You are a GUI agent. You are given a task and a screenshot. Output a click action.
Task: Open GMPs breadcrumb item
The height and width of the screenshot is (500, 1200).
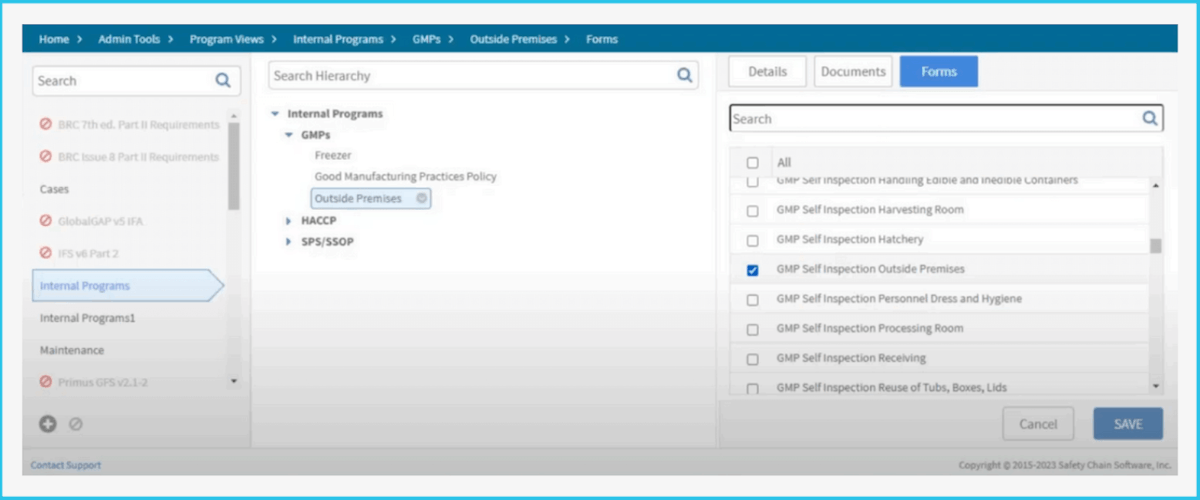(x=428, y=39)
